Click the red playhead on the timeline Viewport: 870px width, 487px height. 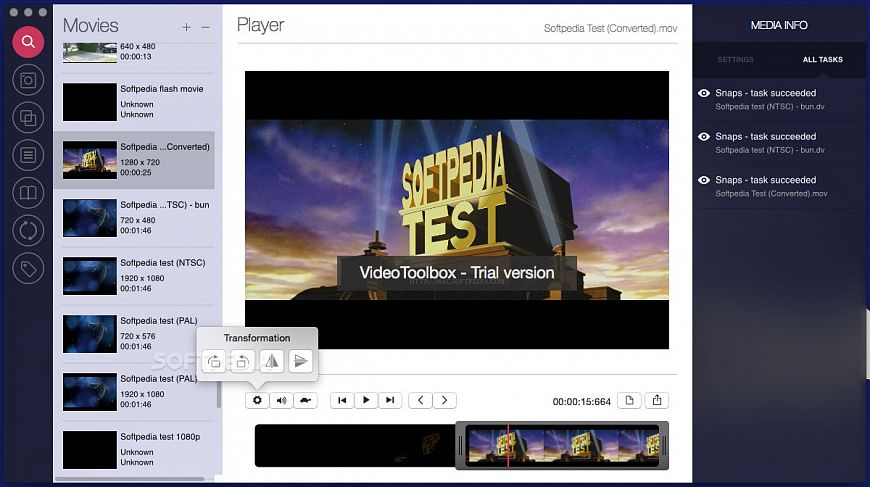click(508, 445)
